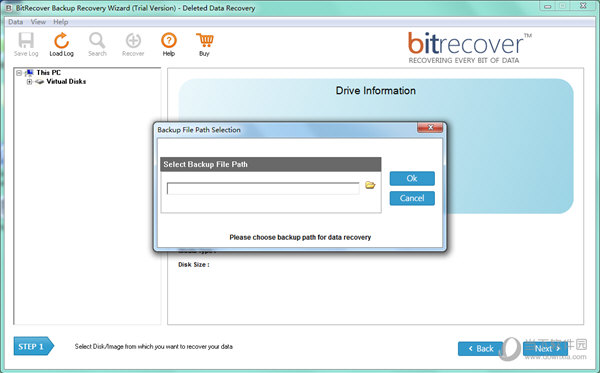Click the Load Log toolbar icon
This screenshot has height=373, width=600.
(x=61, y=40)
